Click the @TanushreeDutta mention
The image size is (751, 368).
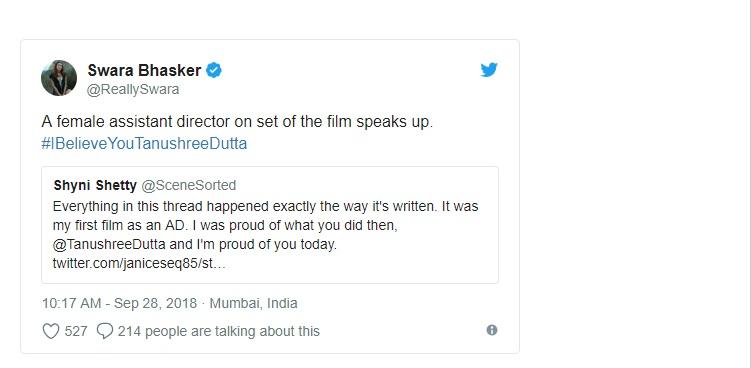point(109,244)
